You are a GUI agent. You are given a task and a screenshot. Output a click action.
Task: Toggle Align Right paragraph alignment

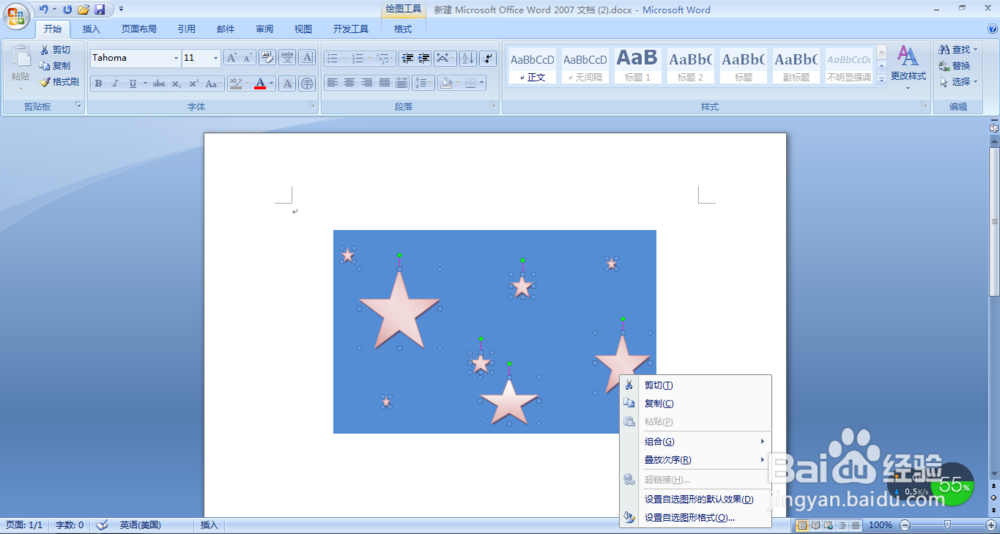367,82
